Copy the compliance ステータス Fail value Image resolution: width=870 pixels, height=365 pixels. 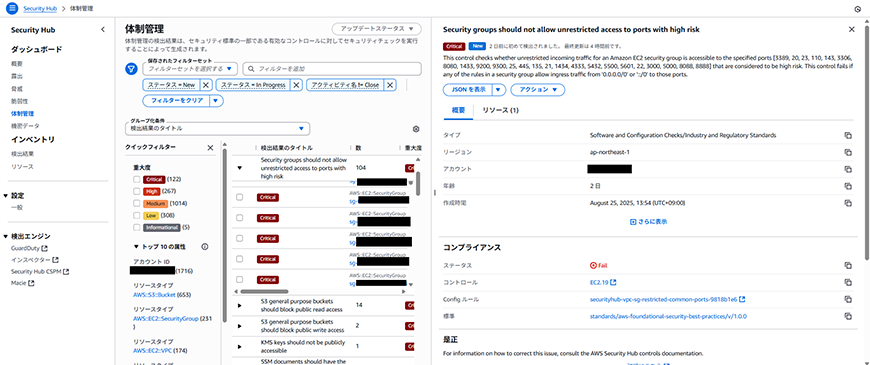click(848, 266)
